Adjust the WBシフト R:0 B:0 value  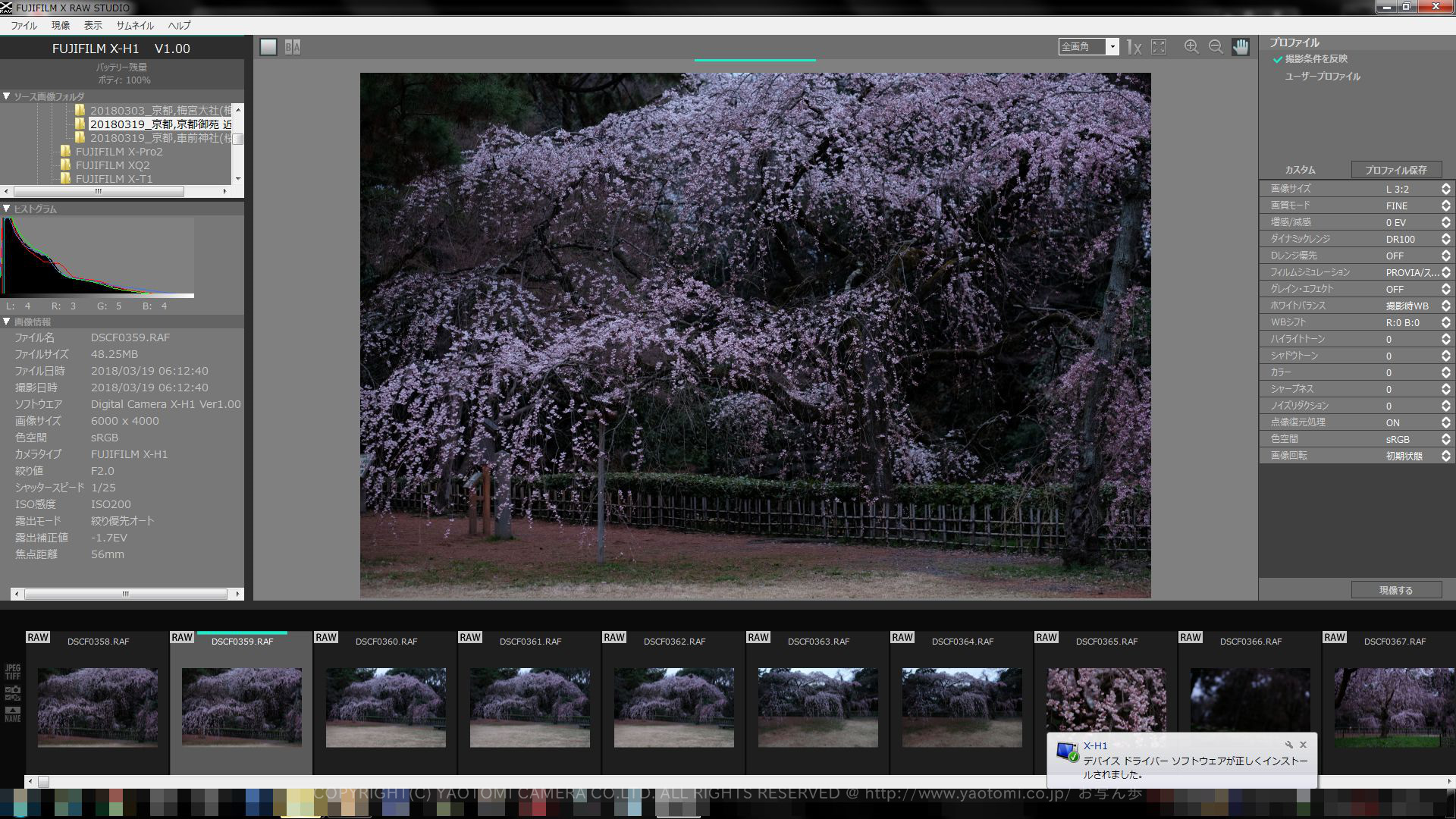1357,322
